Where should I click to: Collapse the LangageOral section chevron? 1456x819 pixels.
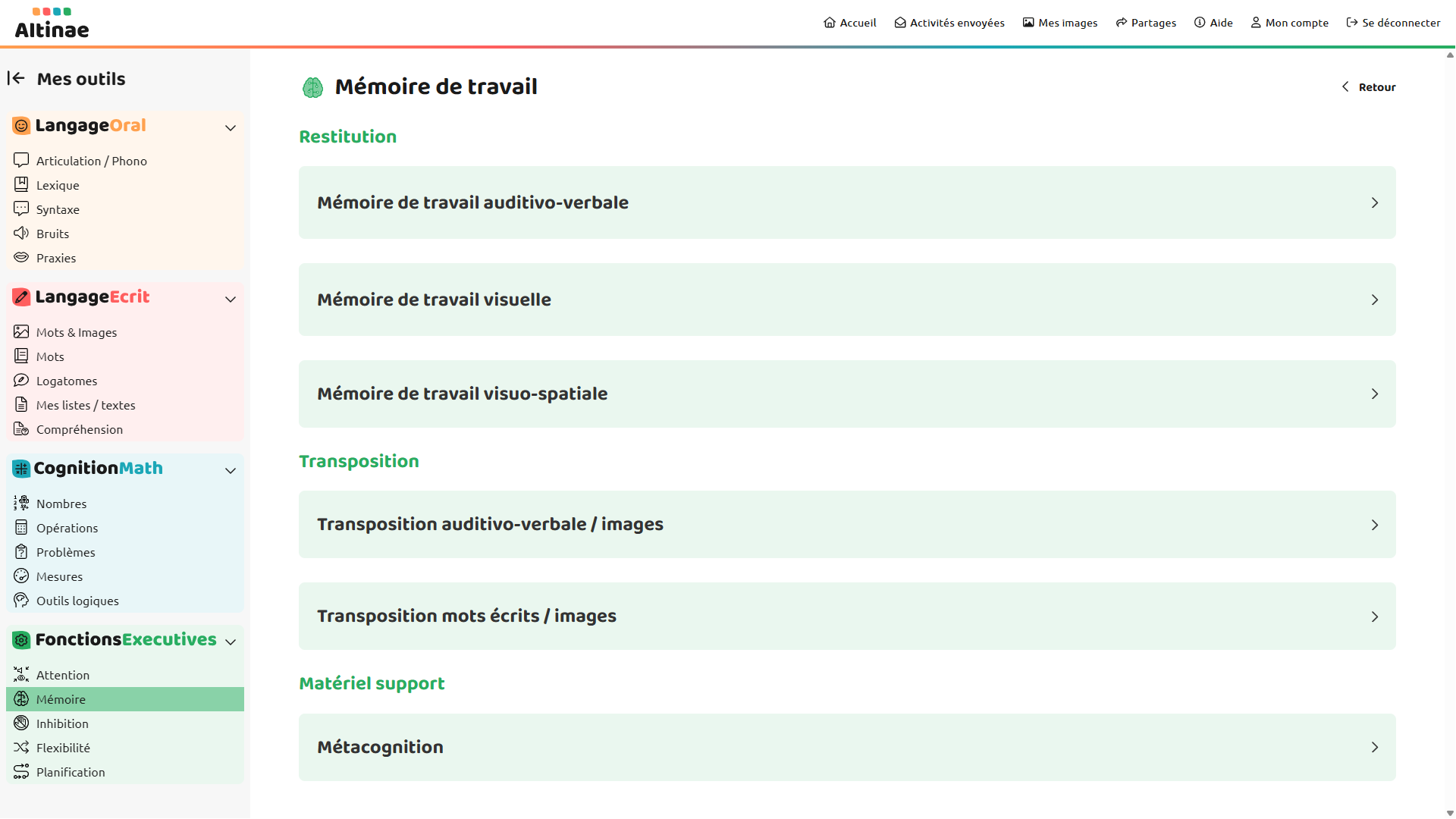(231, 128)
